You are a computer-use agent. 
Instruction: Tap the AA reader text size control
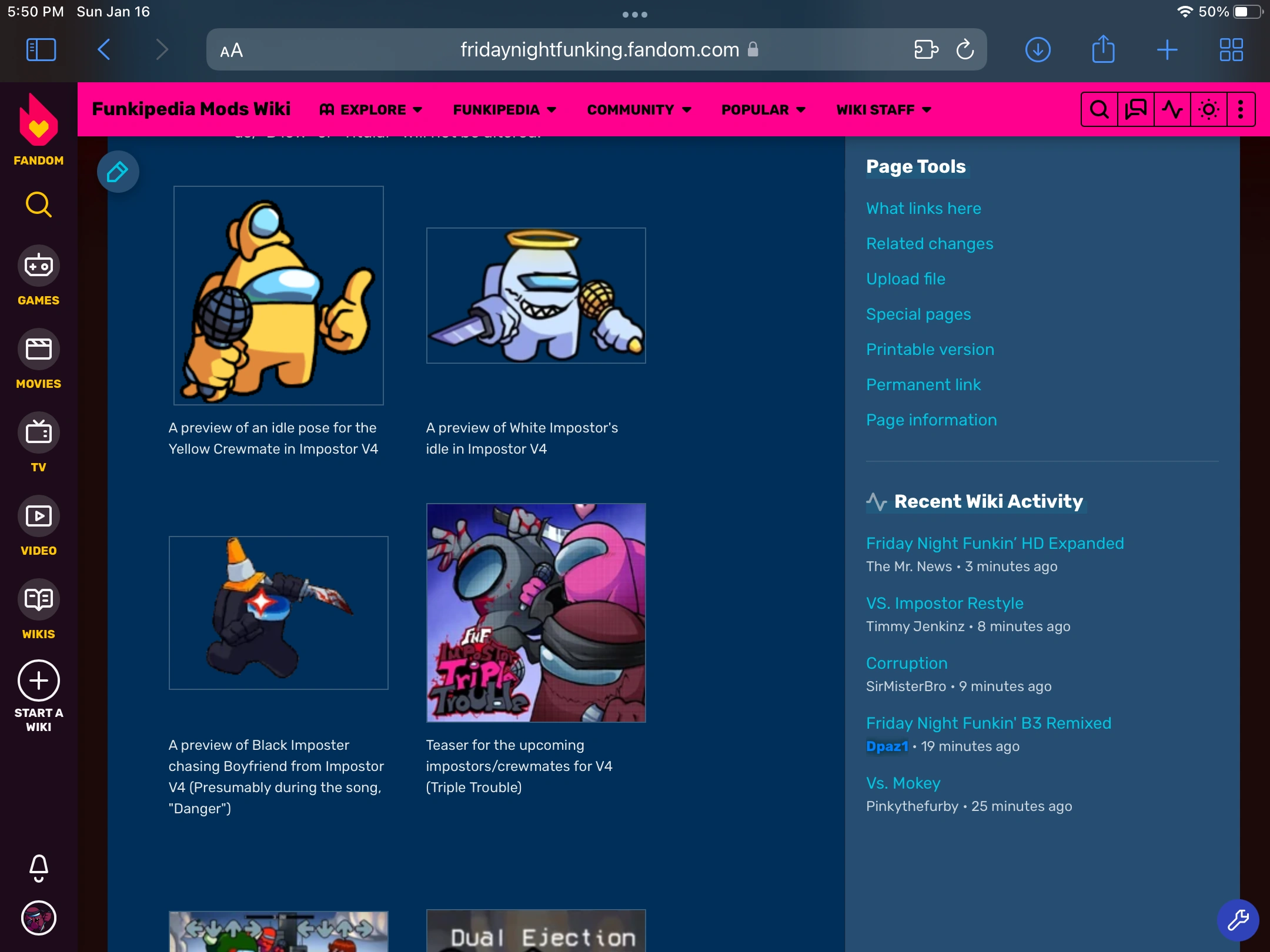pos(231,51)
